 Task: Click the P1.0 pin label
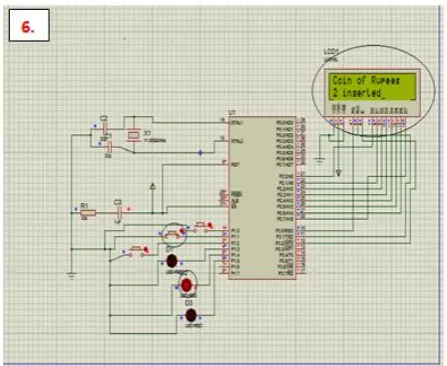(x=235, y=231)
